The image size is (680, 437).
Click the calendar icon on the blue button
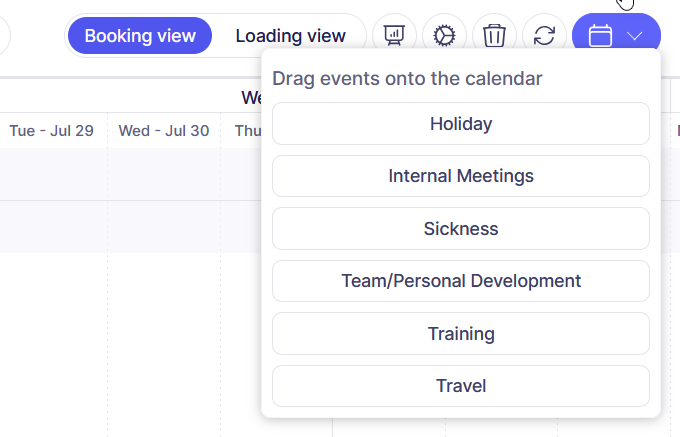coord(600,37)
